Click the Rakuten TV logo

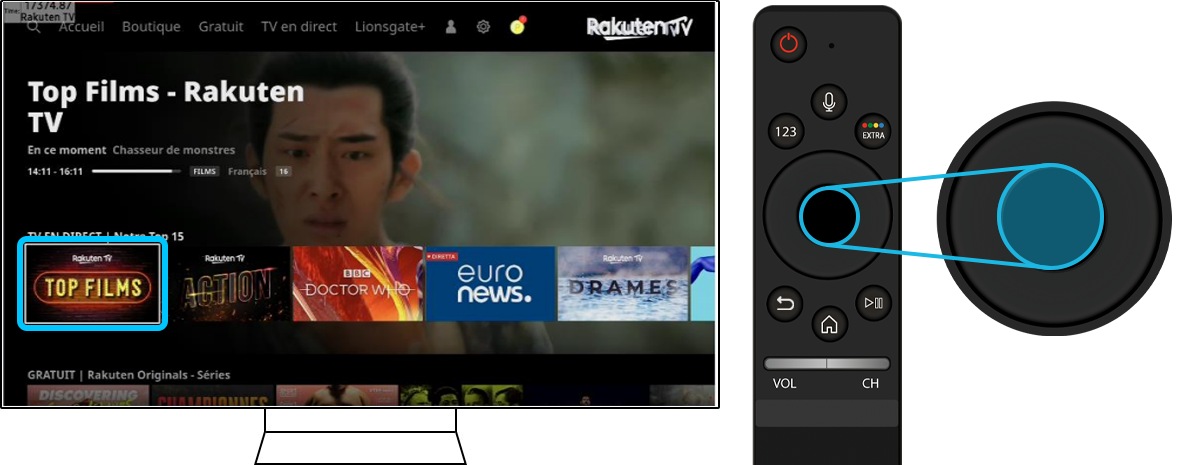639,27
